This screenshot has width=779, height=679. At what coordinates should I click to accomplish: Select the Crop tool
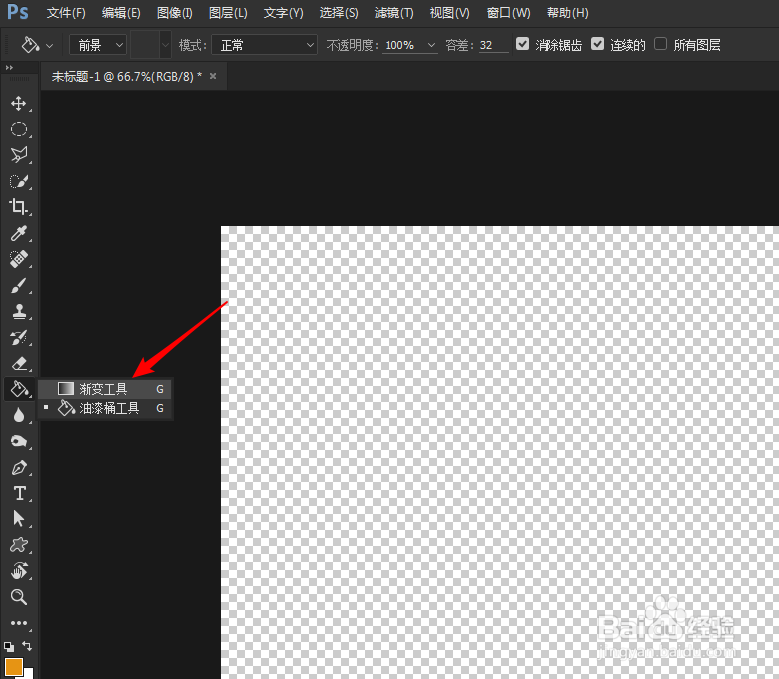click(x=19, y=207)
